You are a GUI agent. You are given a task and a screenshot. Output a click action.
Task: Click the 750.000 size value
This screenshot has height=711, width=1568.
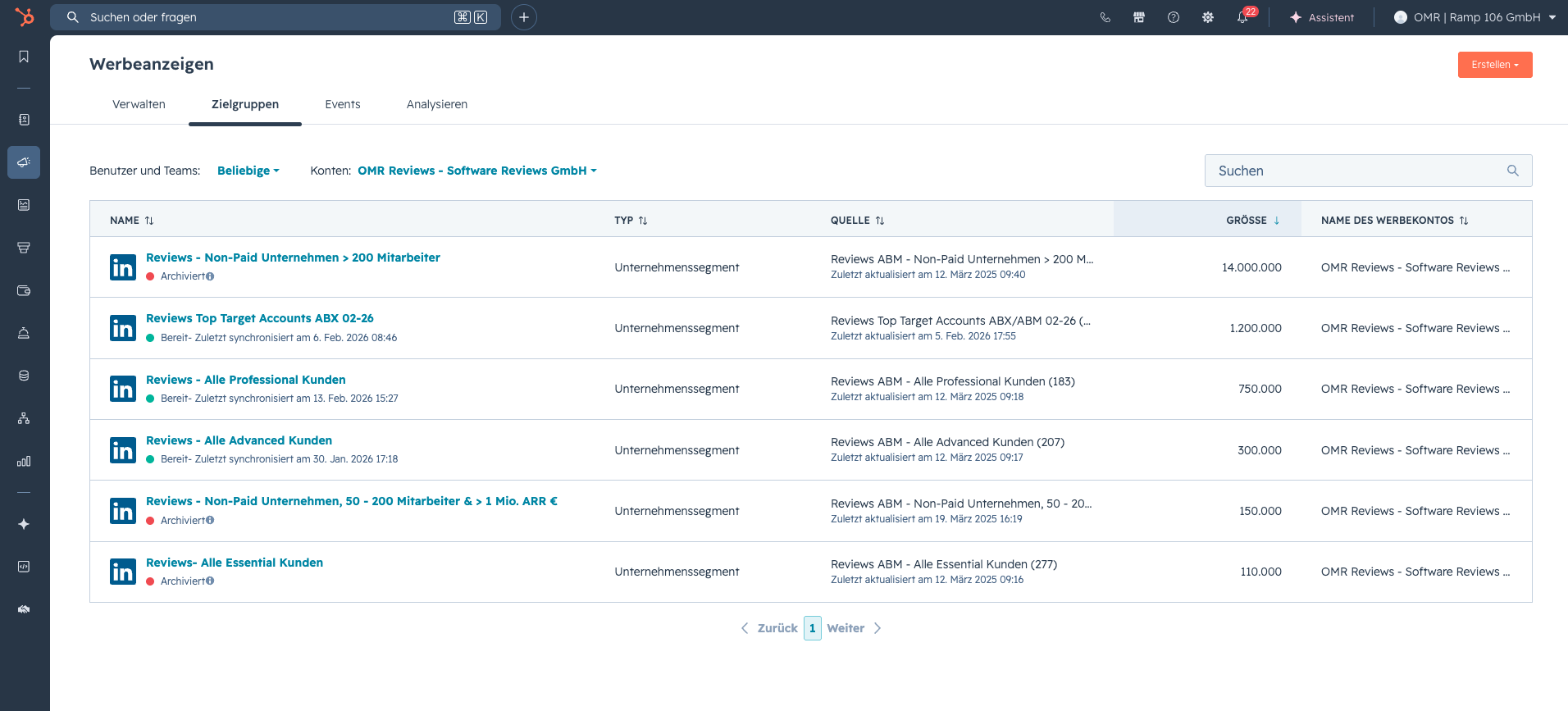(x=1260, y=389)
